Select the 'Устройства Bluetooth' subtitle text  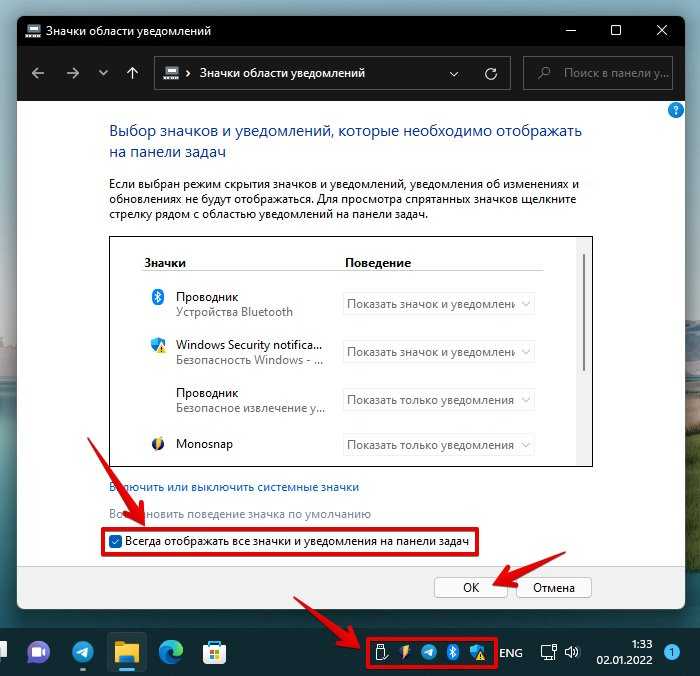pyautogui.click(x=234, y=312)
